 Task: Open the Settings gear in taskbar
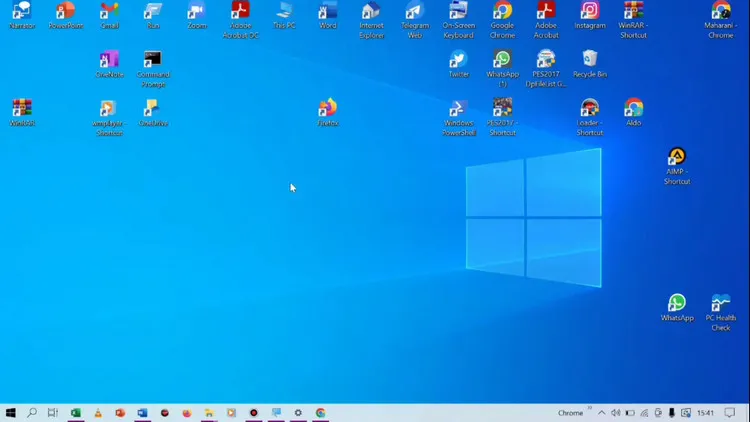coord(298,412)
